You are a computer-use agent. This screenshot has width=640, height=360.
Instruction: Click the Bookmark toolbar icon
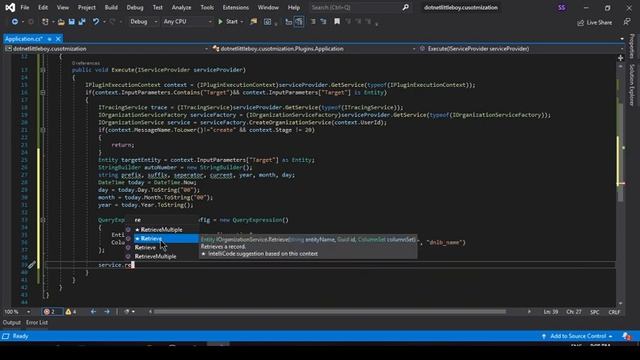[337, 22]
